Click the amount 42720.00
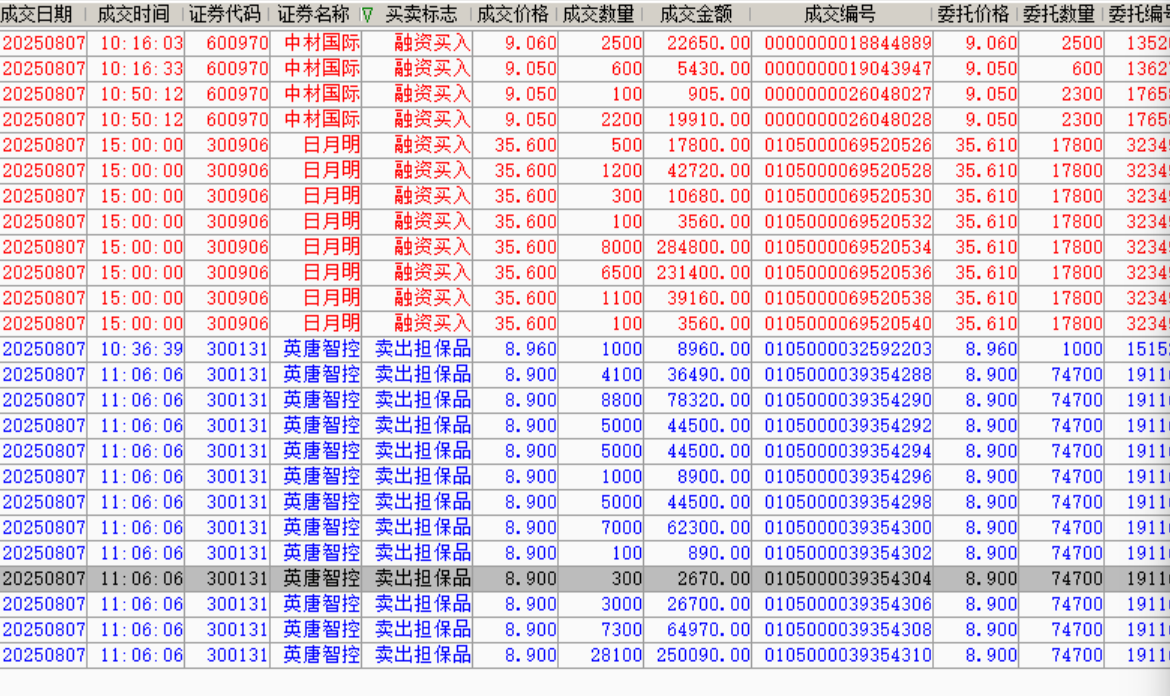The width and height of the screenshot is (1170, 696). pos(708,170)
